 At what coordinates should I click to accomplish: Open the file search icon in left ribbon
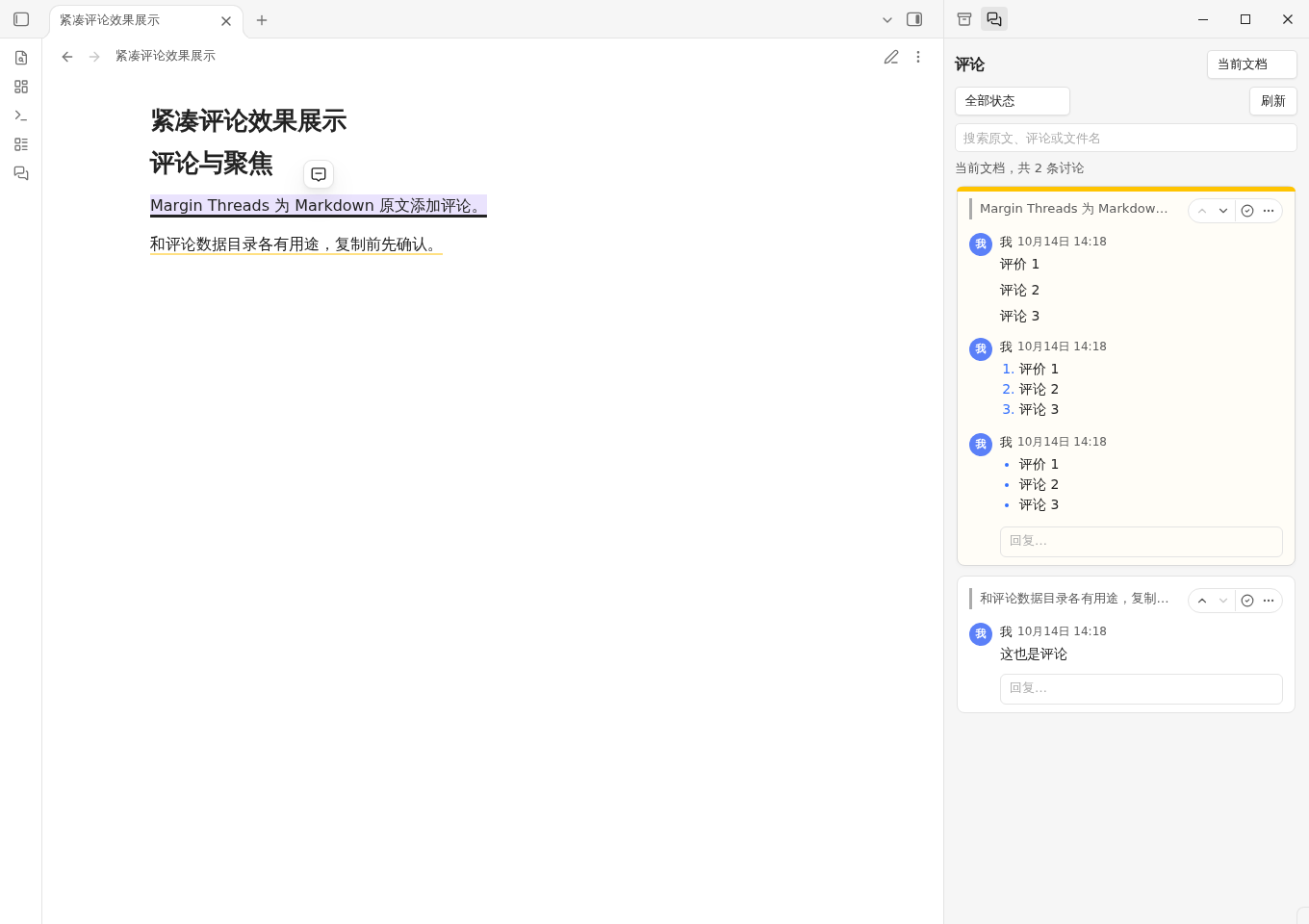[21, 58]
